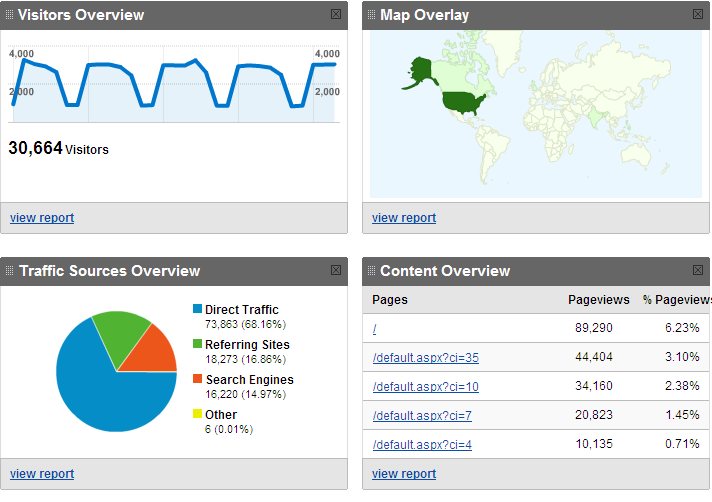Click the 2.38% pageviews percentage

pos(682,386)
